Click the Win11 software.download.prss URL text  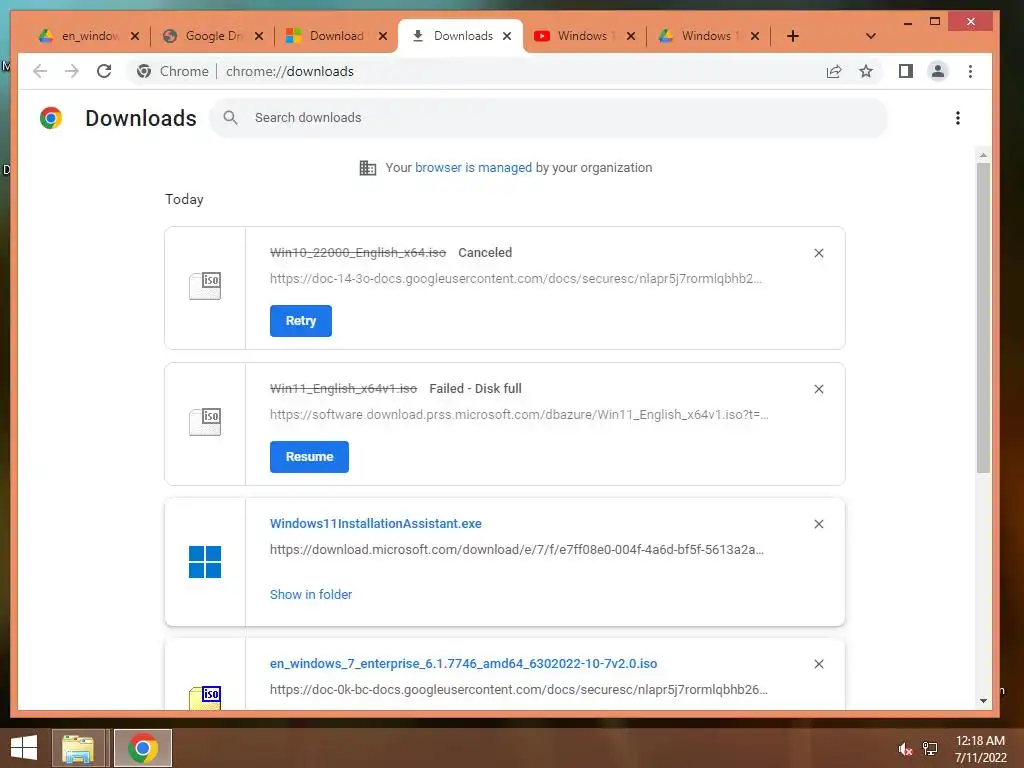pyautogui.click(x=519, y=415)
